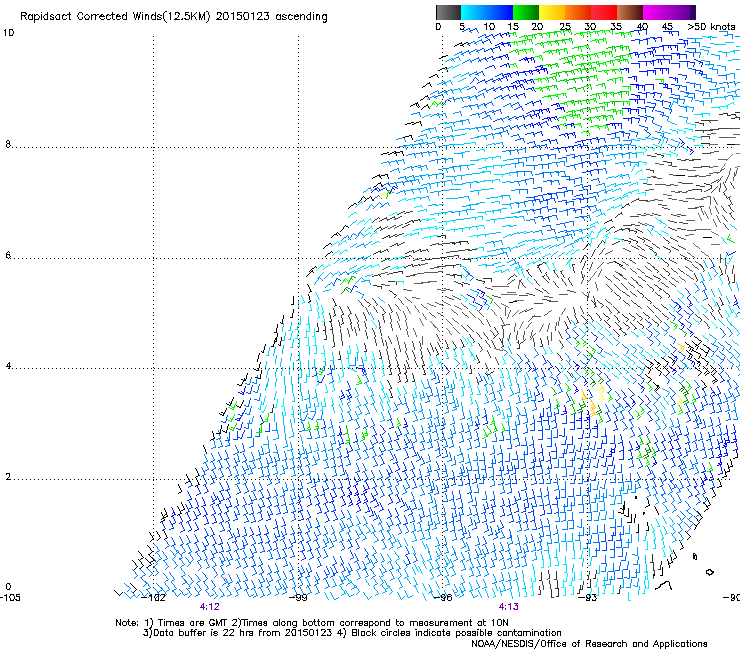Click the magenta 40-45 knots legend swatch

click(x=656, y=12)
